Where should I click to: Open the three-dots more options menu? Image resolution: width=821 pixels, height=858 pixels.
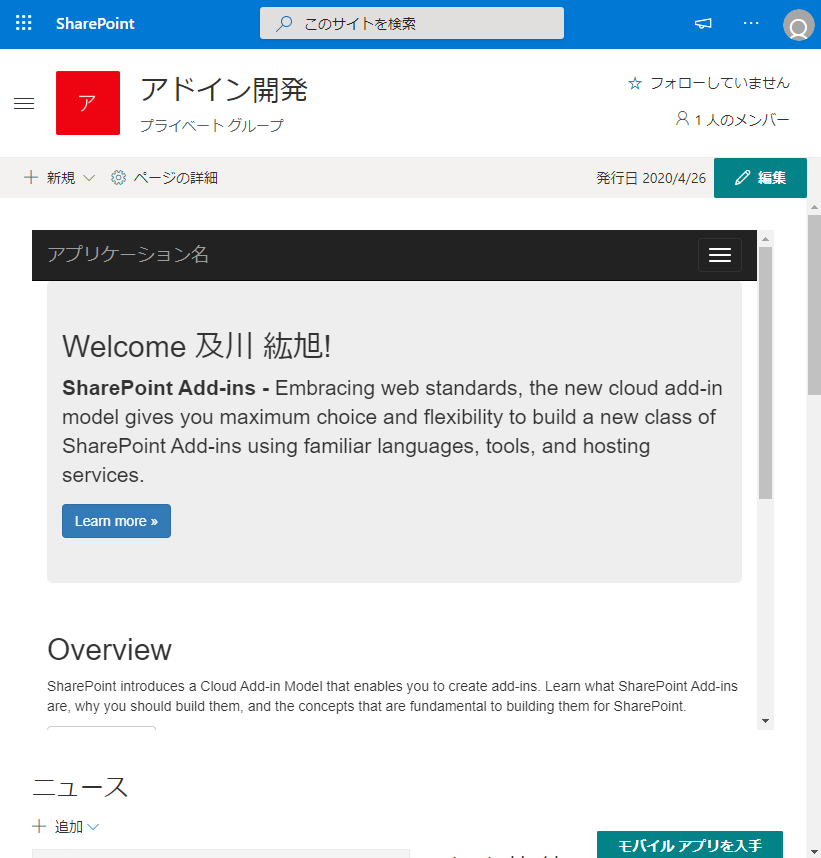coord(751,23)
